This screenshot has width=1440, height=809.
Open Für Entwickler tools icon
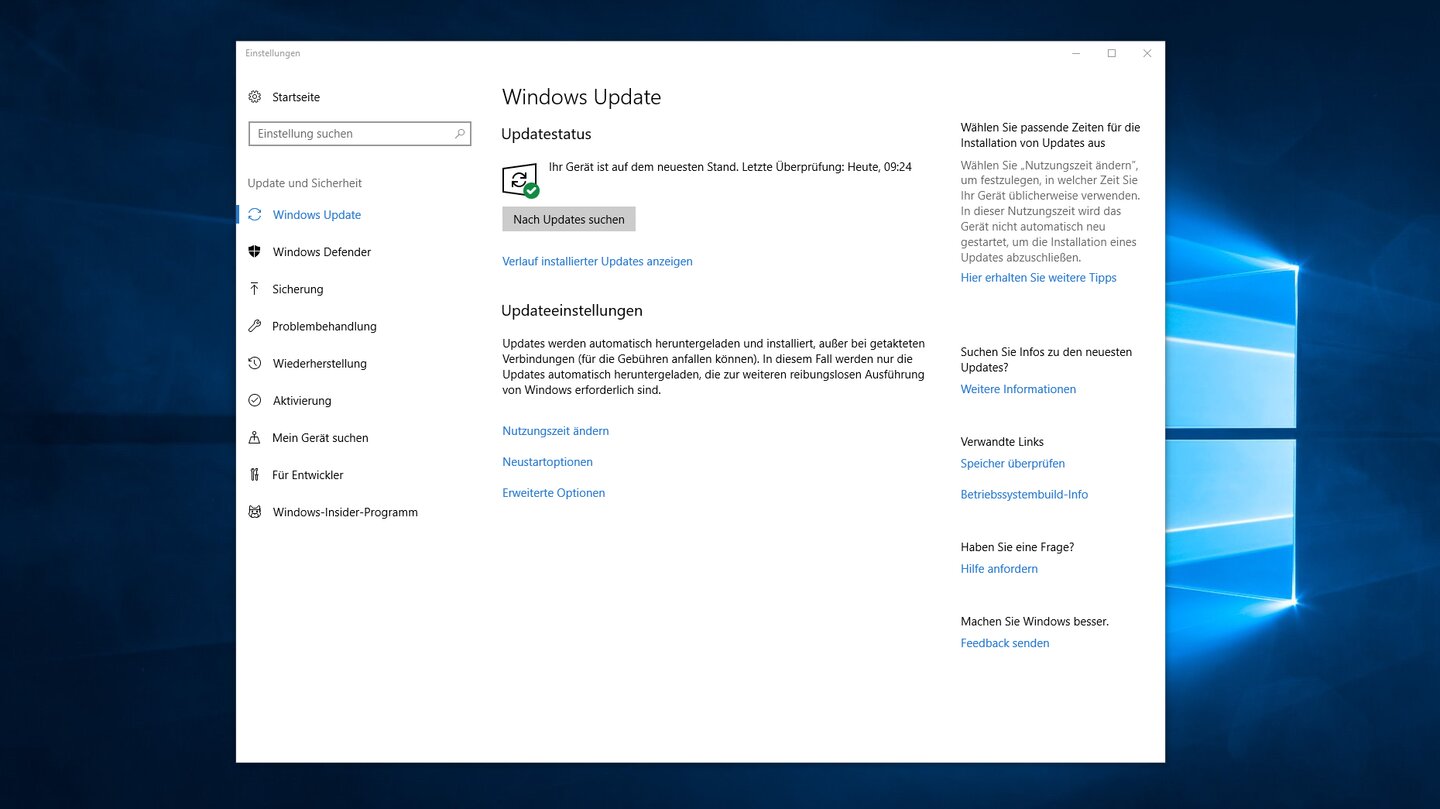tap(254, 475)
